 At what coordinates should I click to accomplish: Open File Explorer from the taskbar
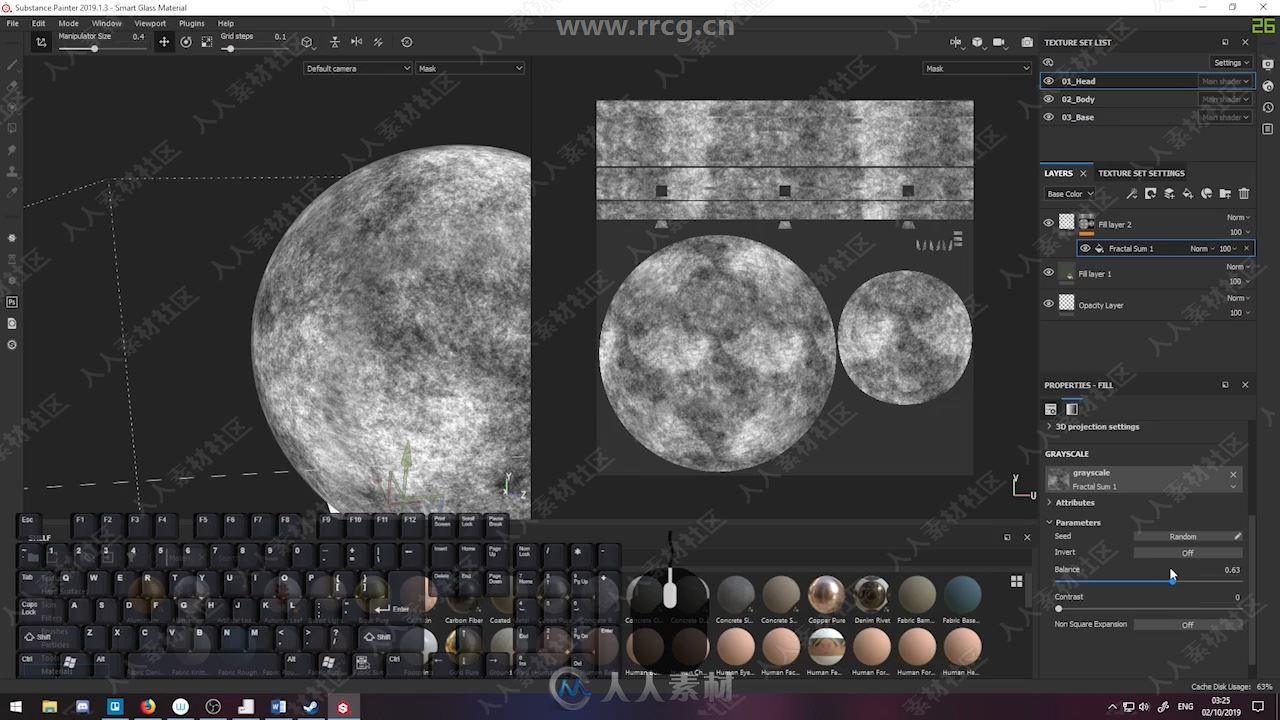[x=49, y=707]
